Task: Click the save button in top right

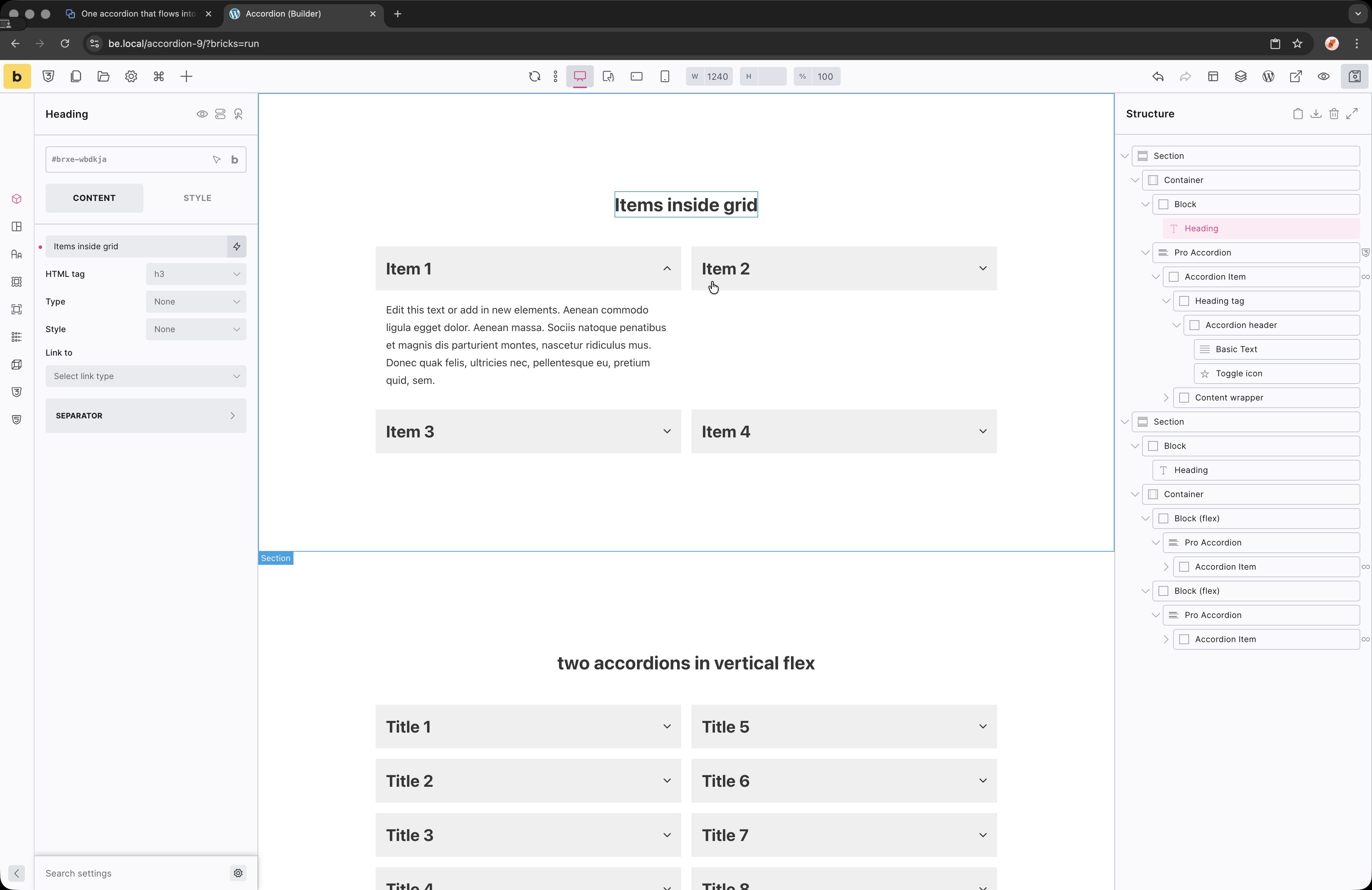Action: point(1355,77)
